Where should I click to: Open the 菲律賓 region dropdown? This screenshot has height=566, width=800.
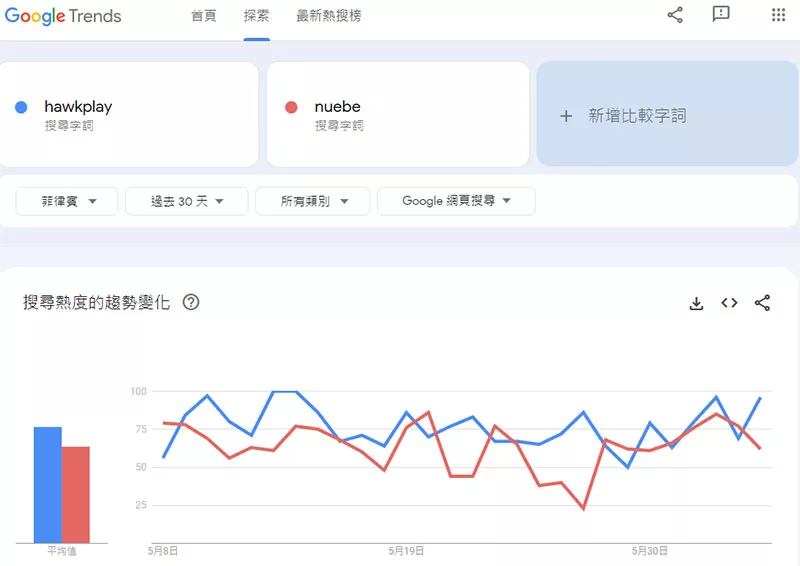point(67,201)
